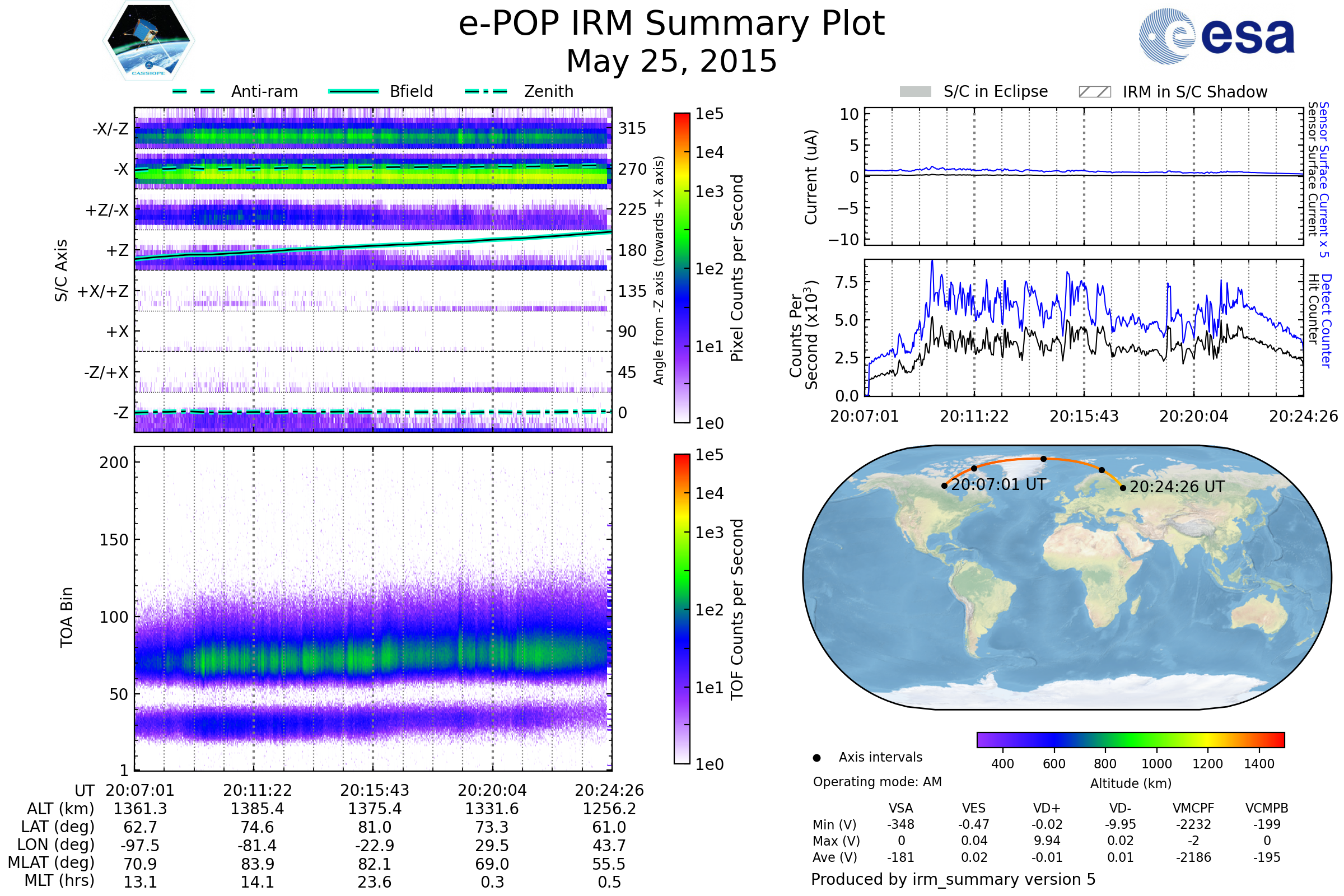
Task: Click the 20:24:26 UT end point on map
Action: pos(1123,488)
